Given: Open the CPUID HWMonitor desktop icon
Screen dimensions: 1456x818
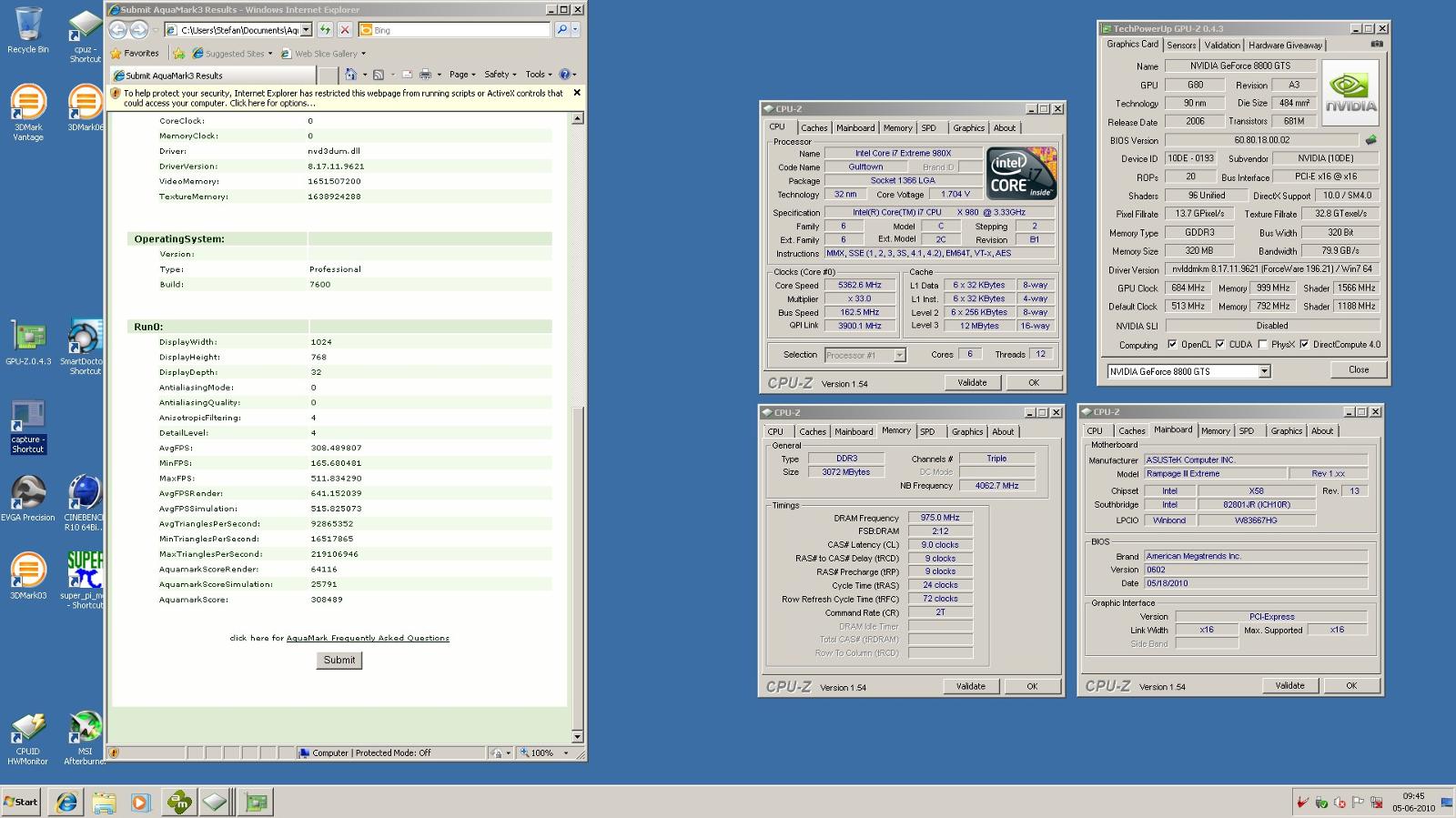Looking at the screenshot, I should [28, 739].
